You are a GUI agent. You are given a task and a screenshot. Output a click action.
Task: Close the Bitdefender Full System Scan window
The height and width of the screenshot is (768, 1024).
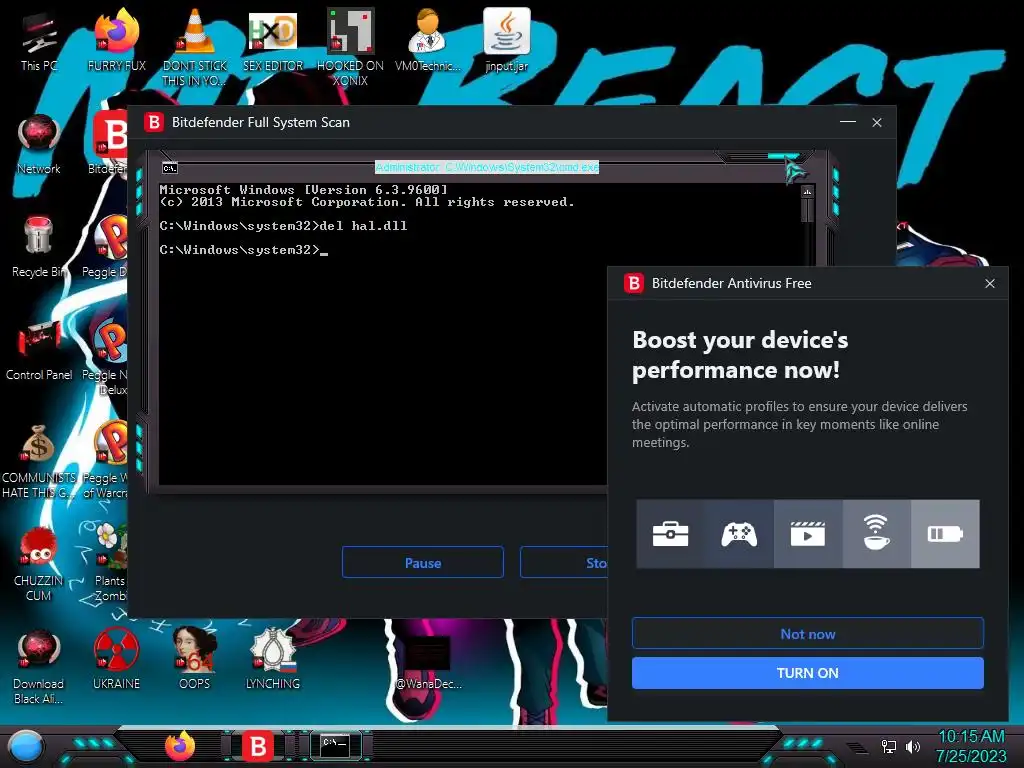(x=876, y=122)
